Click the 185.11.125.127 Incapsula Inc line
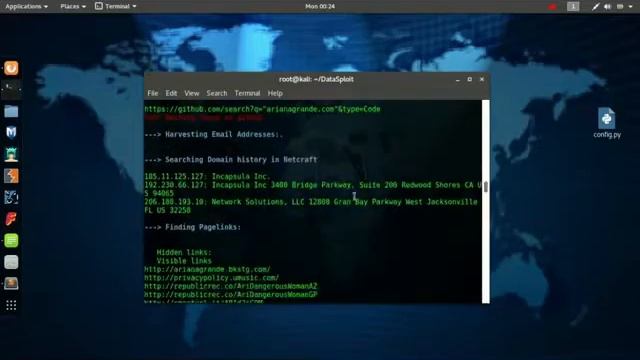The height and width of the screenshot is (360, 640). pyautogui.click(x=207, y=176)
